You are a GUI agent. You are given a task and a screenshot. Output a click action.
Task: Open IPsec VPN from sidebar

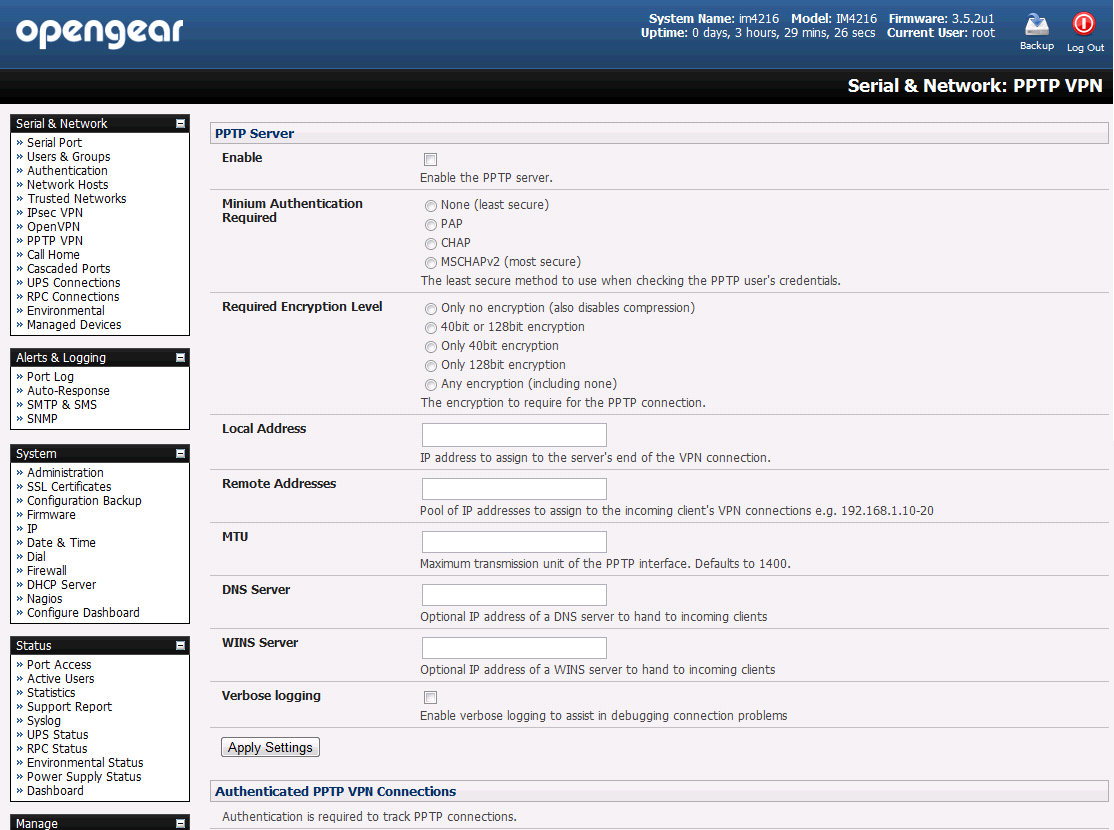point(55,212)
